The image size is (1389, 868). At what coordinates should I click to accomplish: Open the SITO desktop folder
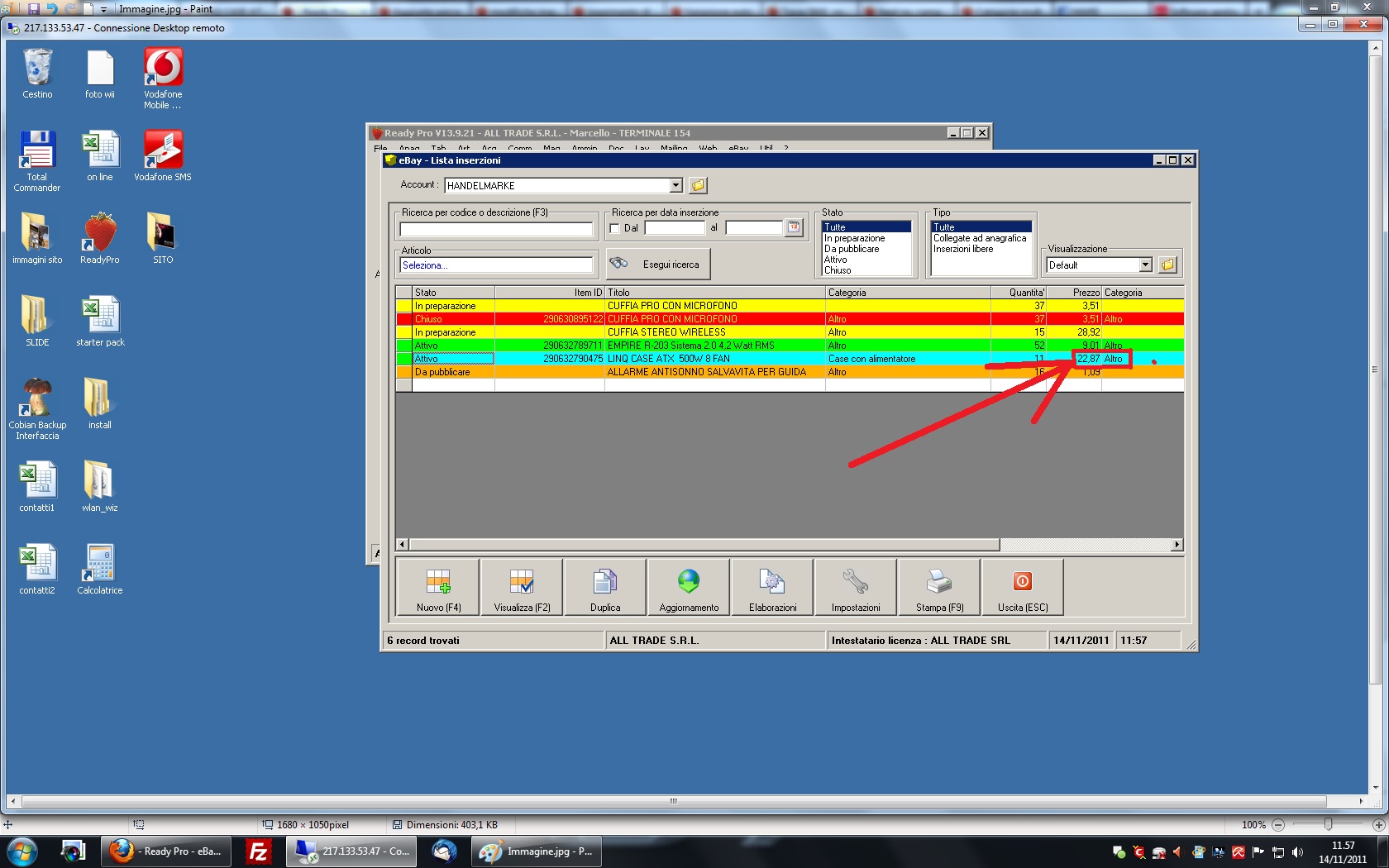tap(163, 238)
